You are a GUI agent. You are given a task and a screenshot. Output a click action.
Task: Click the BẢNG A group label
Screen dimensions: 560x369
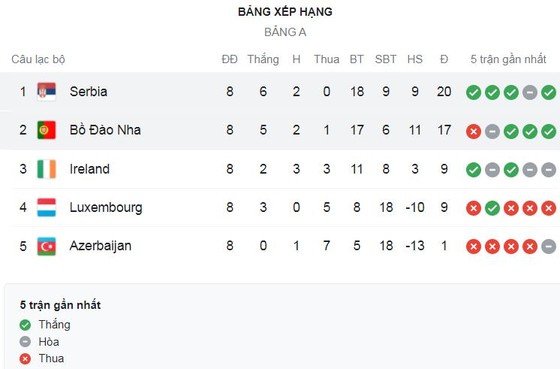click(285, 32)
